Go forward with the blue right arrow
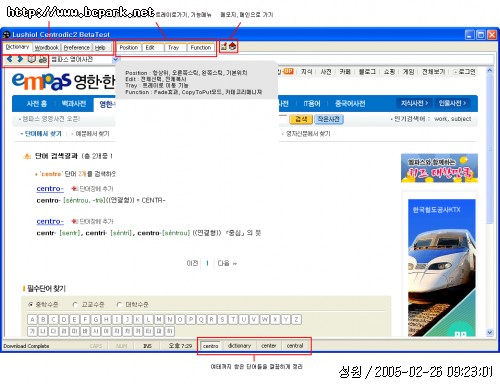Screen dimensions: 500x384 click(20, 59)
